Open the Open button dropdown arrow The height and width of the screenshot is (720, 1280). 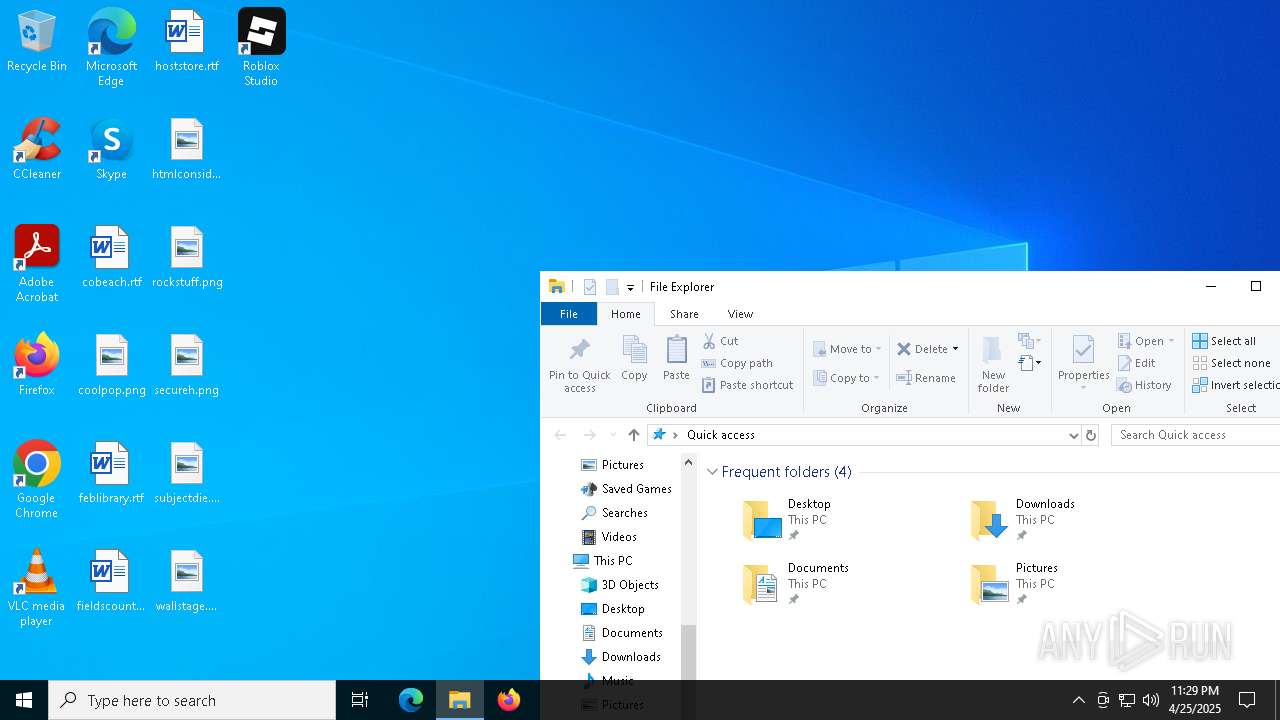click(x=1171, y=341)
